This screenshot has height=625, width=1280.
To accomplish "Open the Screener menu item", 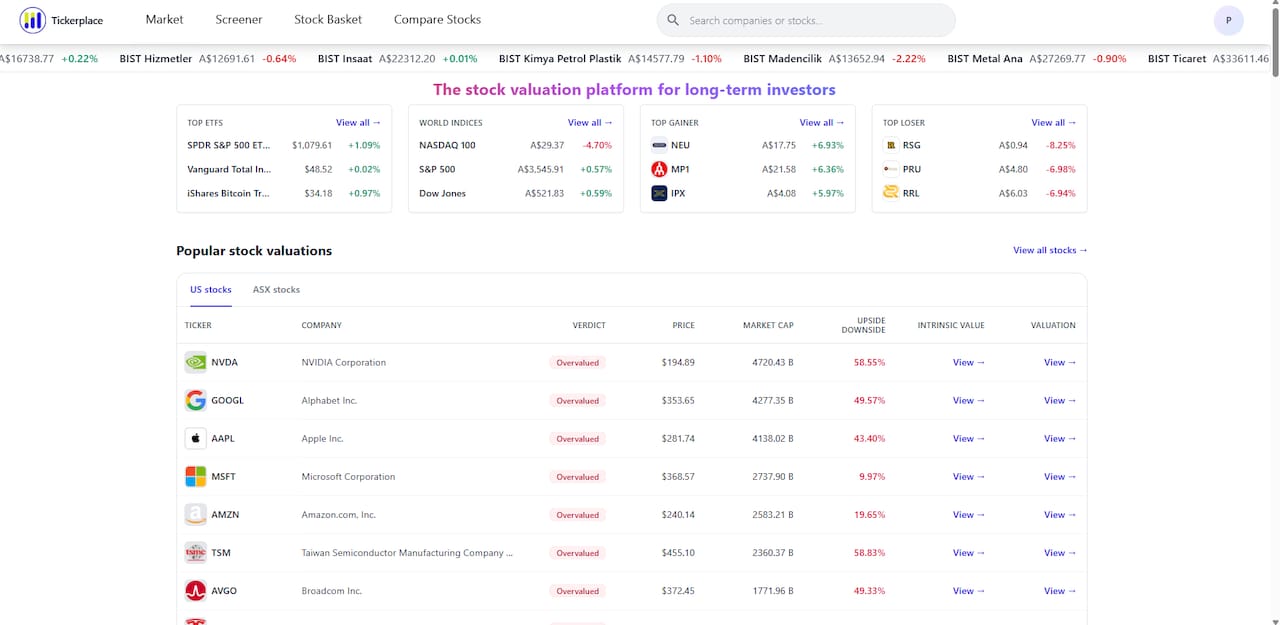I will [239, 20].
